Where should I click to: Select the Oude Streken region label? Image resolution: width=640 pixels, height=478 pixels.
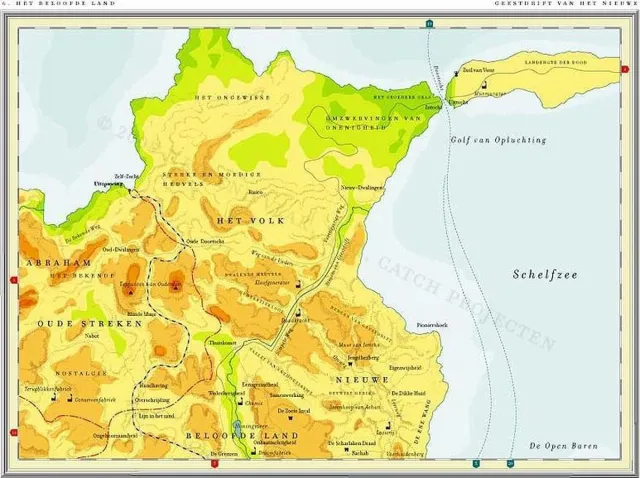90,324
